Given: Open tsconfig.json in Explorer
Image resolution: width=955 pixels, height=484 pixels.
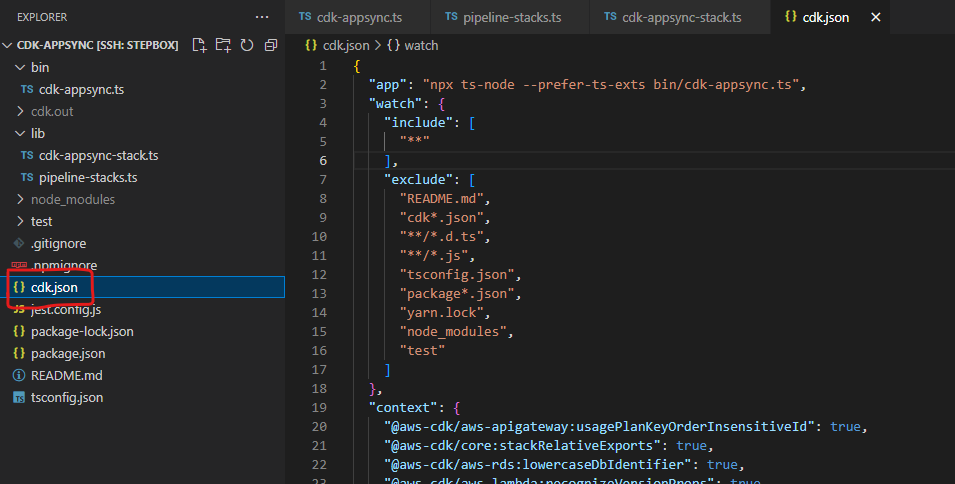Looking at the screenshot, I should click(x=67, y=398).
